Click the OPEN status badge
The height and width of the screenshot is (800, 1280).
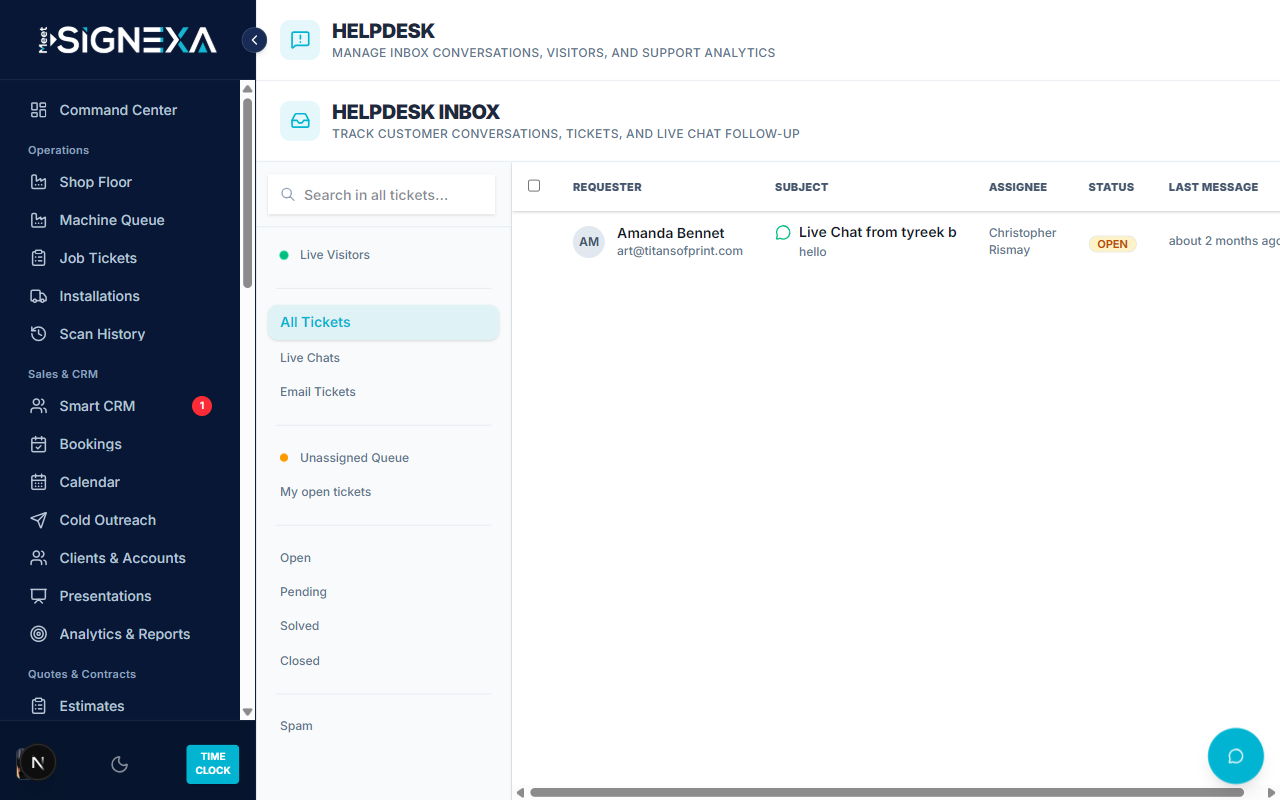pos(1112,244)
